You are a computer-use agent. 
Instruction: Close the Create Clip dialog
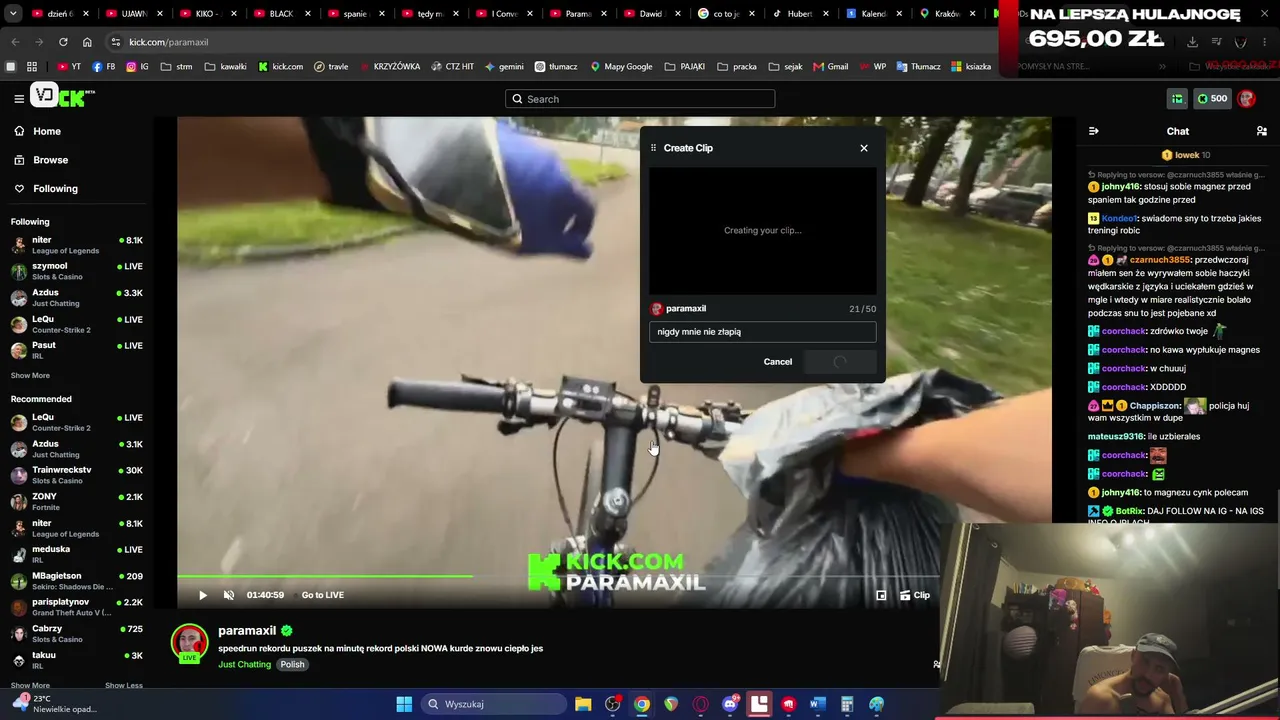tap(864, 148)
